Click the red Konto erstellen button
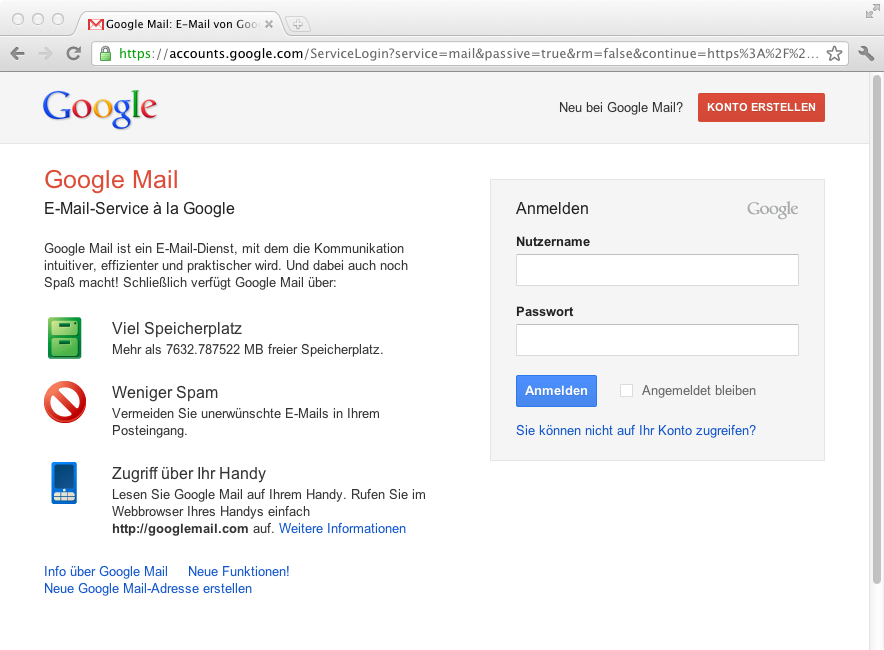 (x=761, y=108)
